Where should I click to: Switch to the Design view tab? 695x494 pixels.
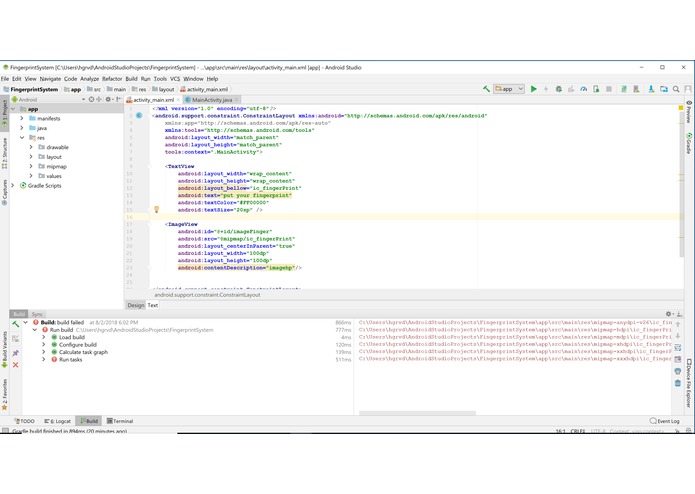tap(136, 305)
